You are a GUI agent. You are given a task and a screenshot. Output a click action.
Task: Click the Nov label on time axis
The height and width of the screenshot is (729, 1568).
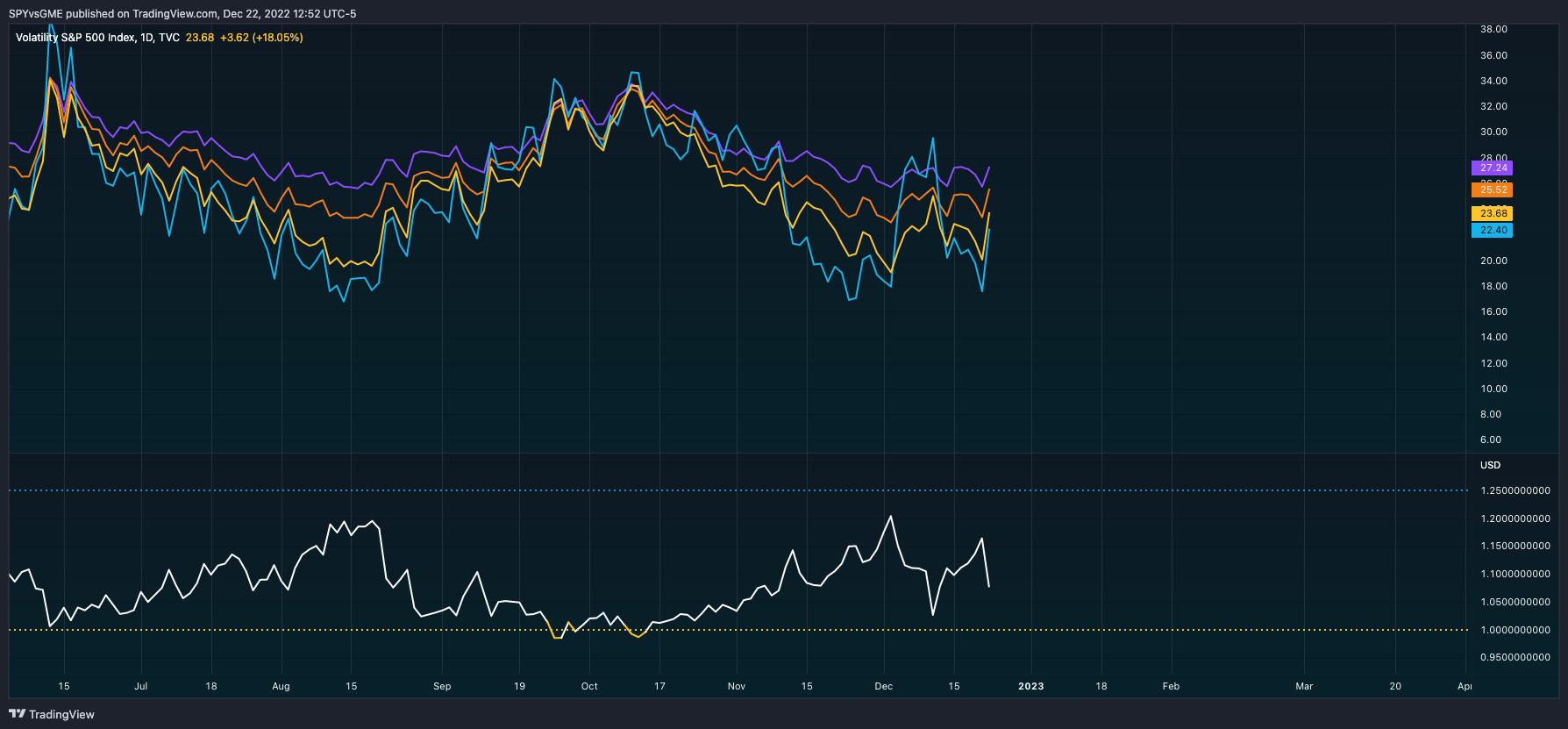click(737, 686)
